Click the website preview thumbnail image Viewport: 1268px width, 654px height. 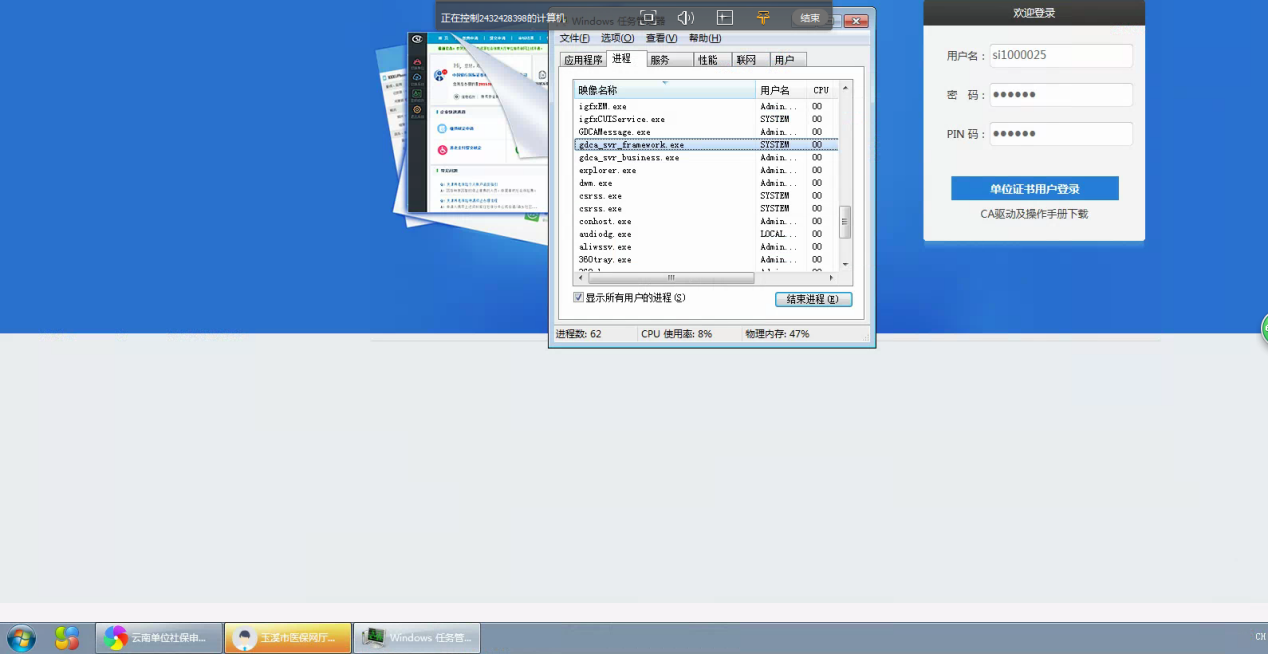point(478,122)
